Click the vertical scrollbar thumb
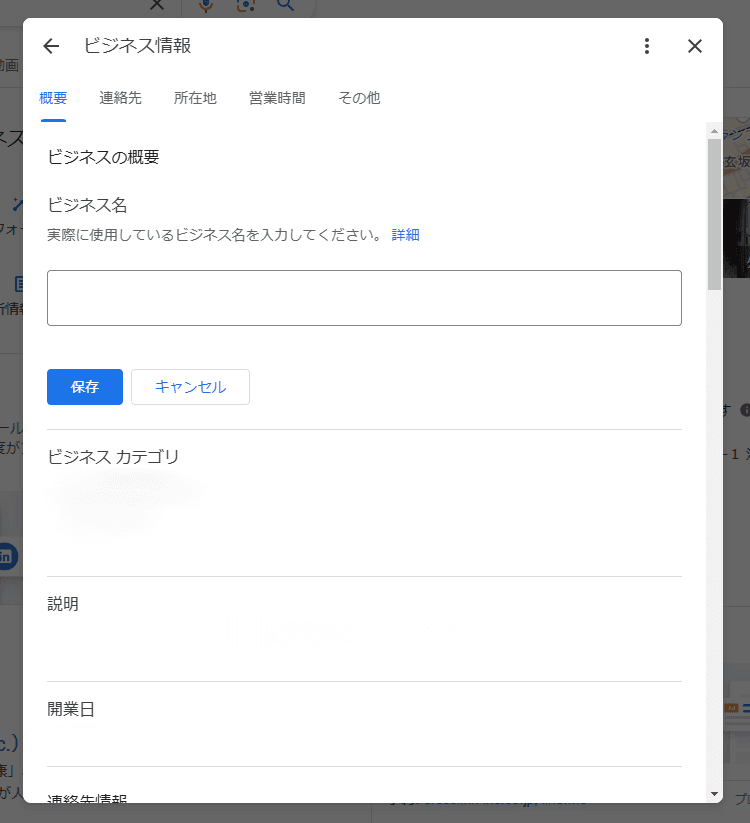The height and width of the screenshot is (823, 750). pyautogui.click(x=714, y=214)
